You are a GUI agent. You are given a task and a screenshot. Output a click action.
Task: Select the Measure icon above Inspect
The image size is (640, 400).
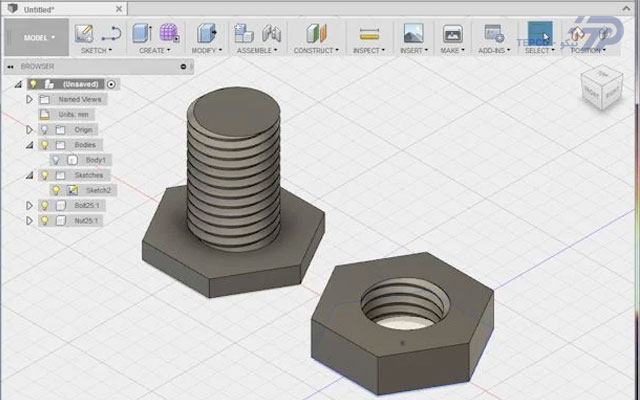[369, 34]
